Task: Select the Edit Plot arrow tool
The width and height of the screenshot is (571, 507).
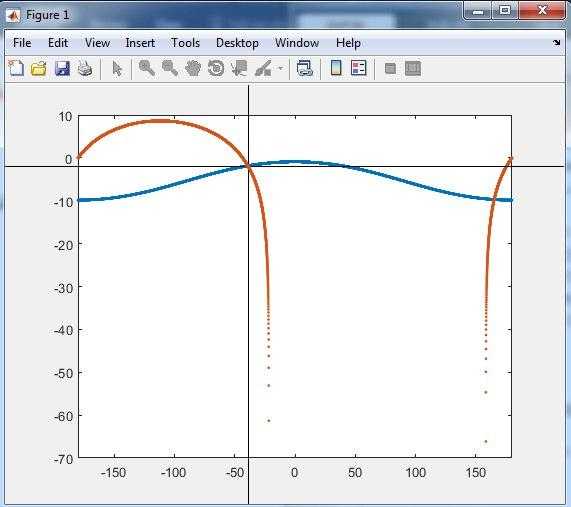Action: click(117, 68)
